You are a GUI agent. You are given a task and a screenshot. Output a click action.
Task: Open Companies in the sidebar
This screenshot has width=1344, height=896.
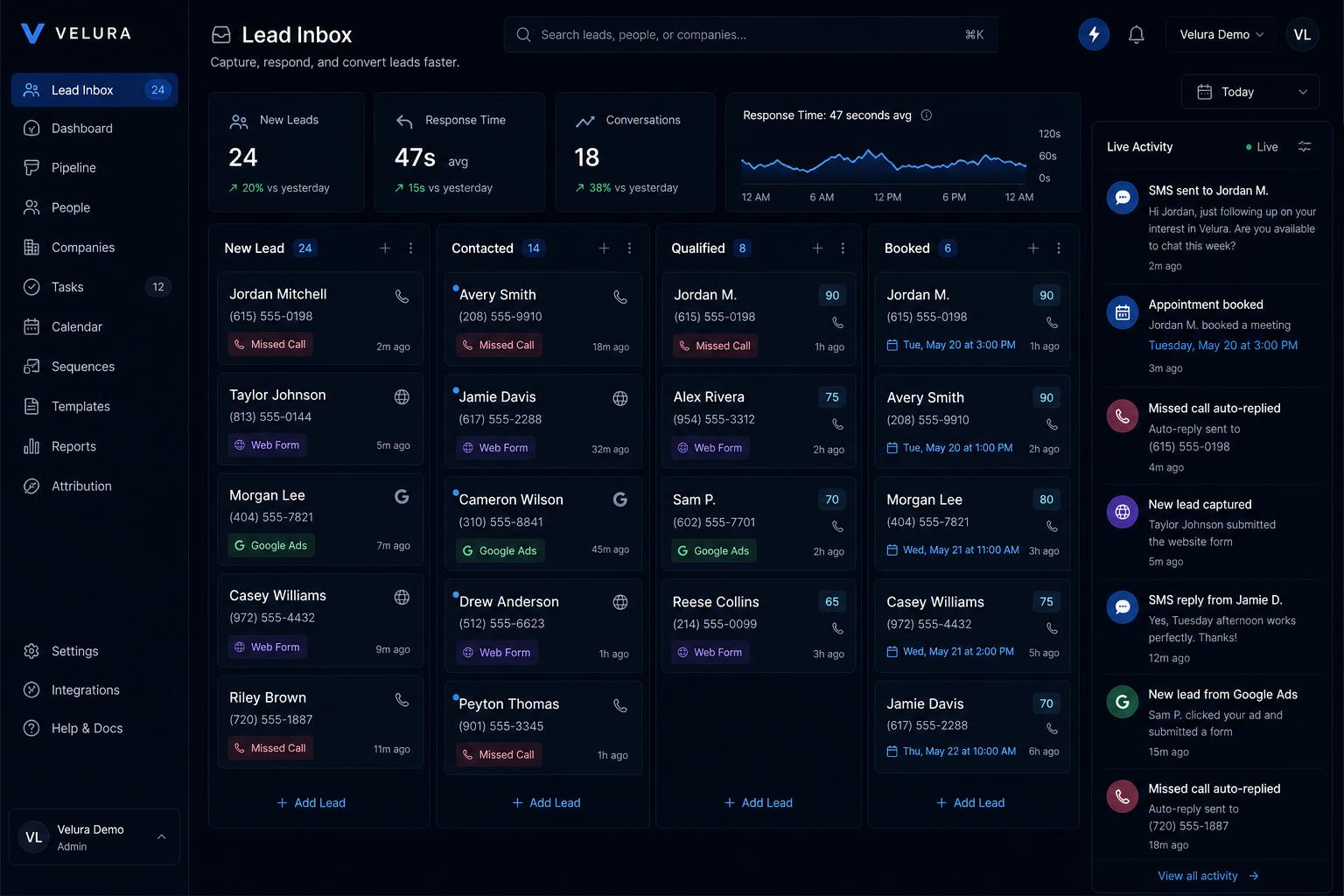[94, 248]
